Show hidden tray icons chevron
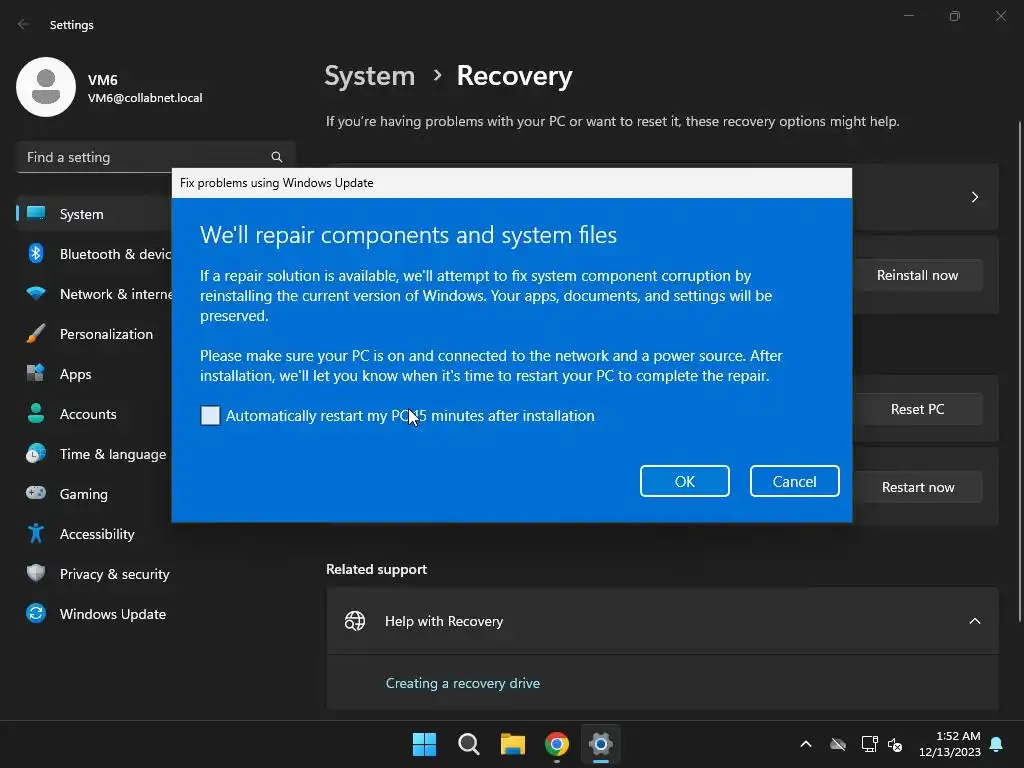The height and width of the screenshot is (768, 1024). coord(806,744)
